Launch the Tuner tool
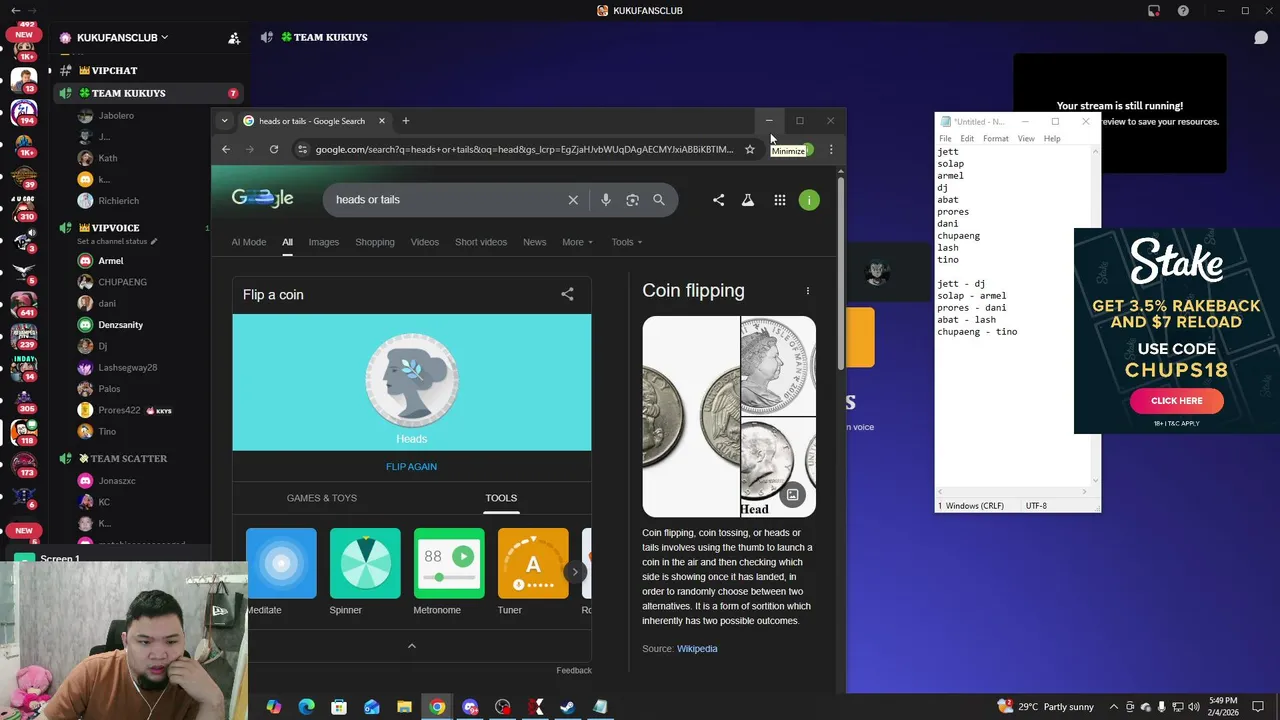The image size is (1280, 720). [x=533, y=572]
